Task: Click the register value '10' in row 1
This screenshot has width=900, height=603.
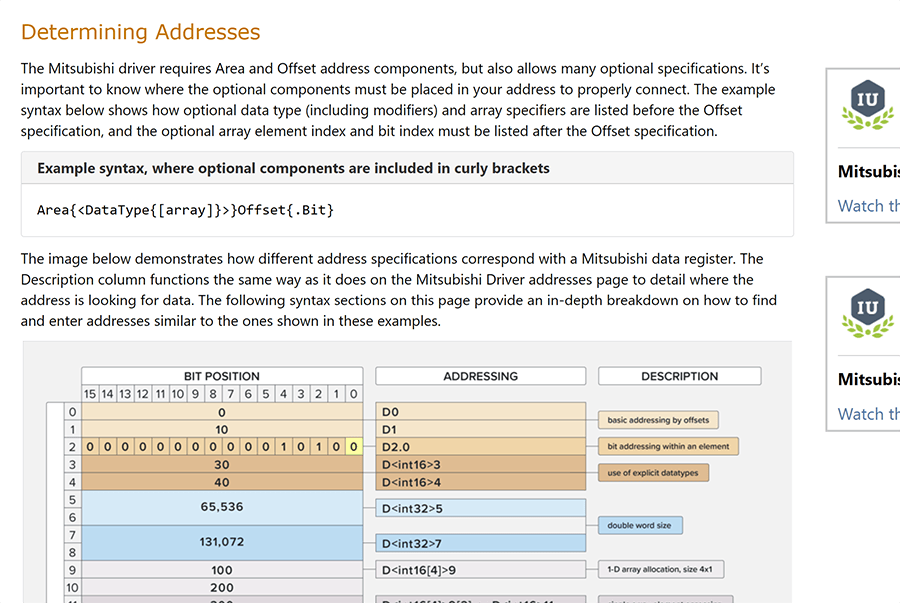Action: [x=222, y=429]
